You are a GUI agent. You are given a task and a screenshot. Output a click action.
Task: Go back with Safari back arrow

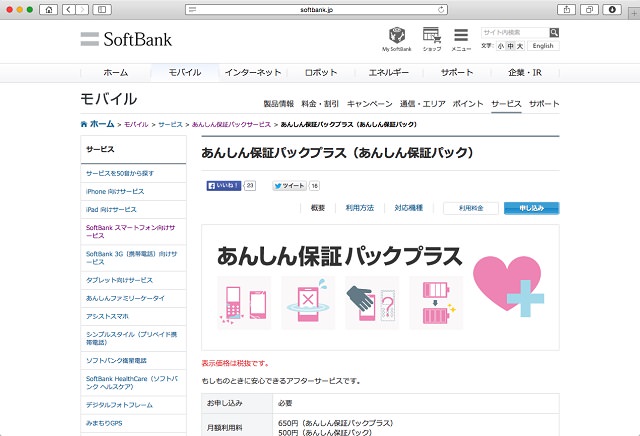tap(69, 9)
